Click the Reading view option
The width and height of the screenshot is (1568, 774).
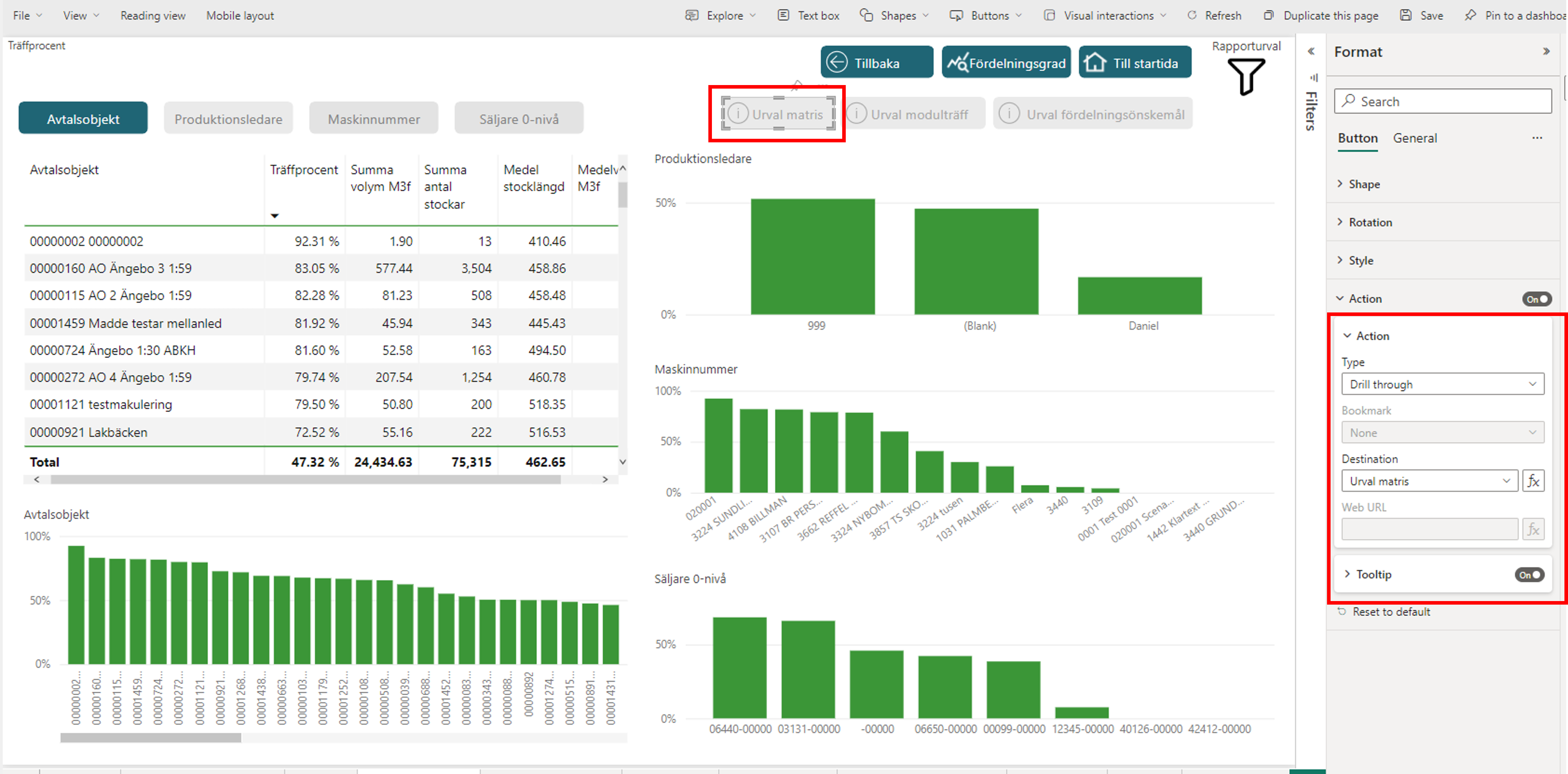153,15
